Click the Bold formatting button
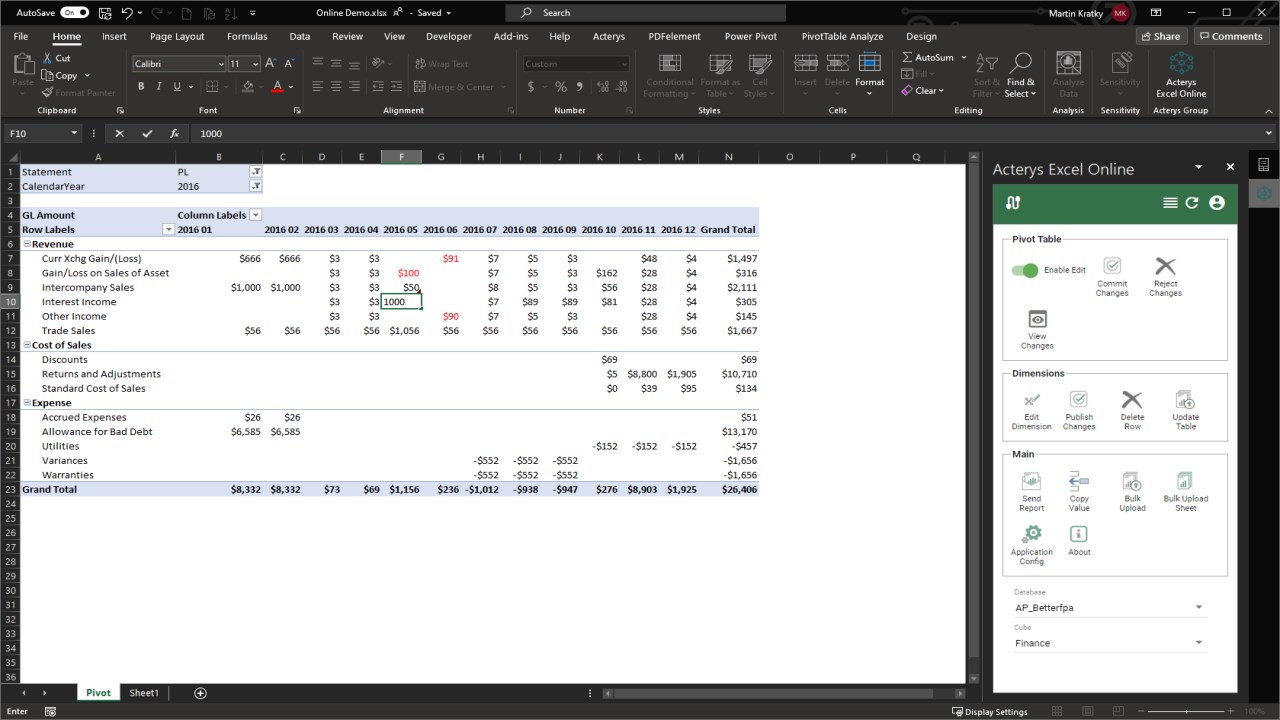 [141, 87]
